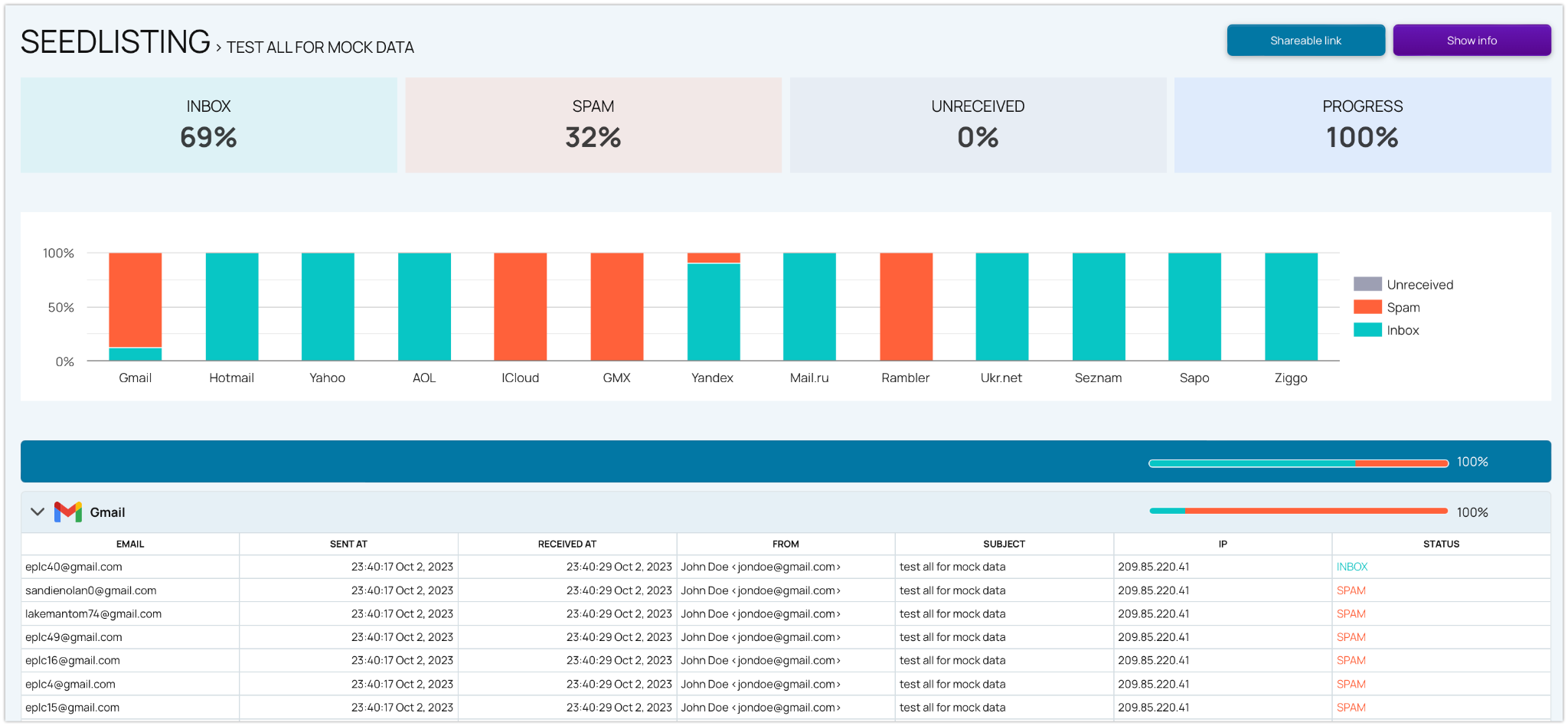Click the Rambler axis label
Screen dimensions: 1568x726
tap(905, 378)
